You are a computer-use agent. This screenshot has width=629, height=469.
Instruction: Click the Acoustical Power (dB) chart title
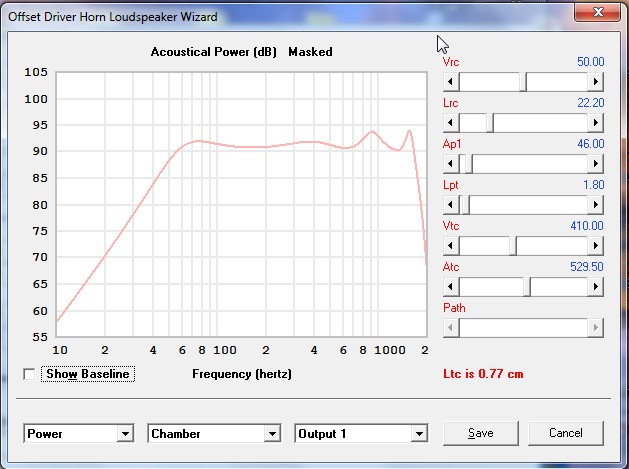213,52
